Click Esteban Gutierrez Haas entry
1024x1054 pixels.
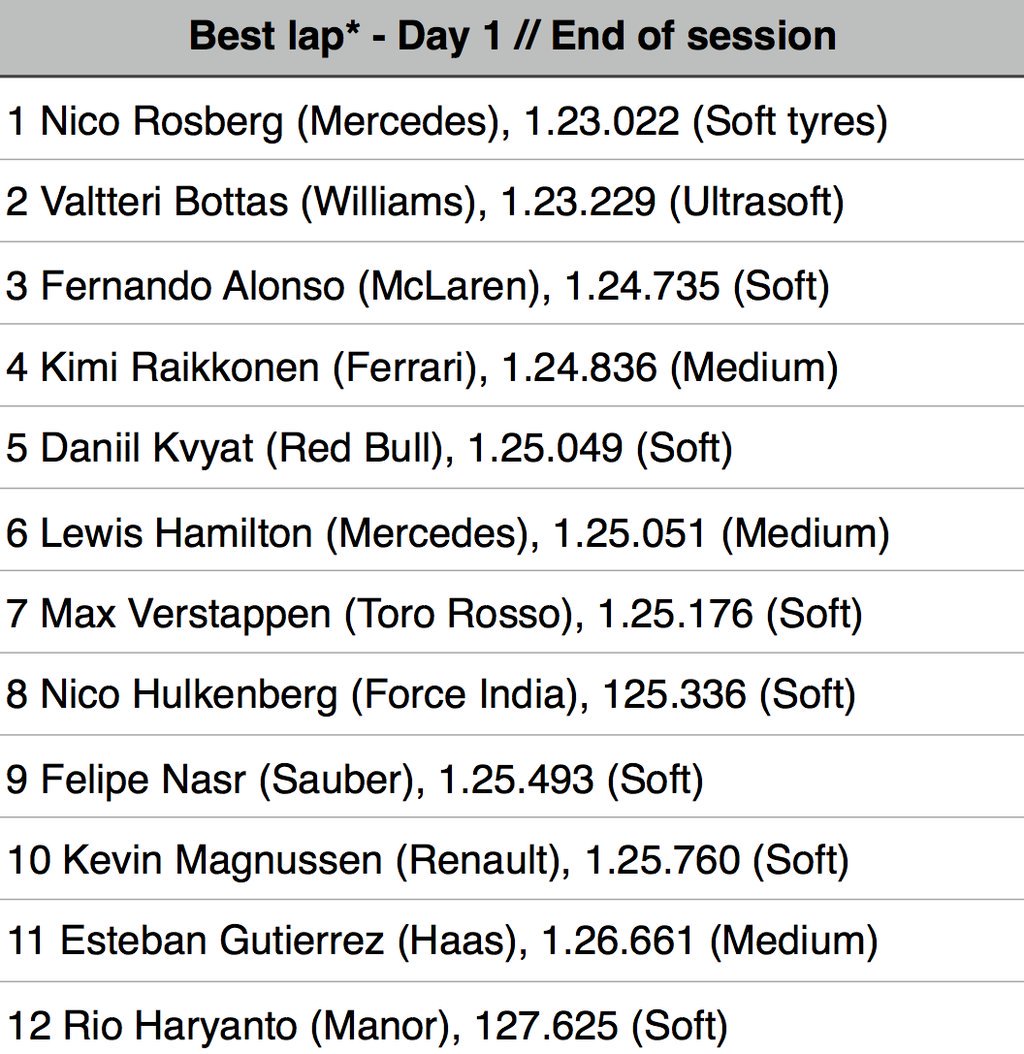[x=512, y=941]
